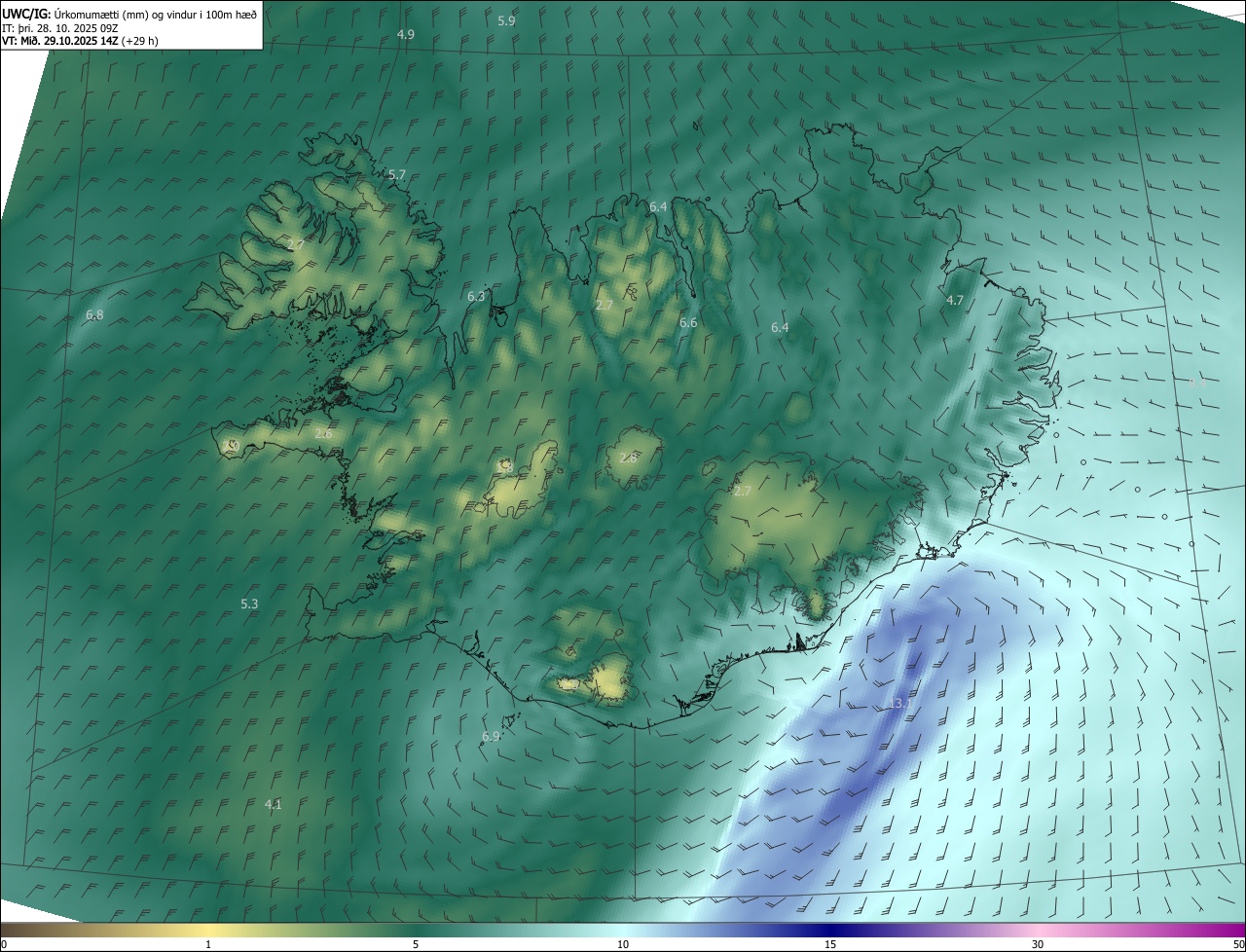
Task: Click the 13.1 peak value in the blue band
Action: pyautogui.click(x=899, y=703)
